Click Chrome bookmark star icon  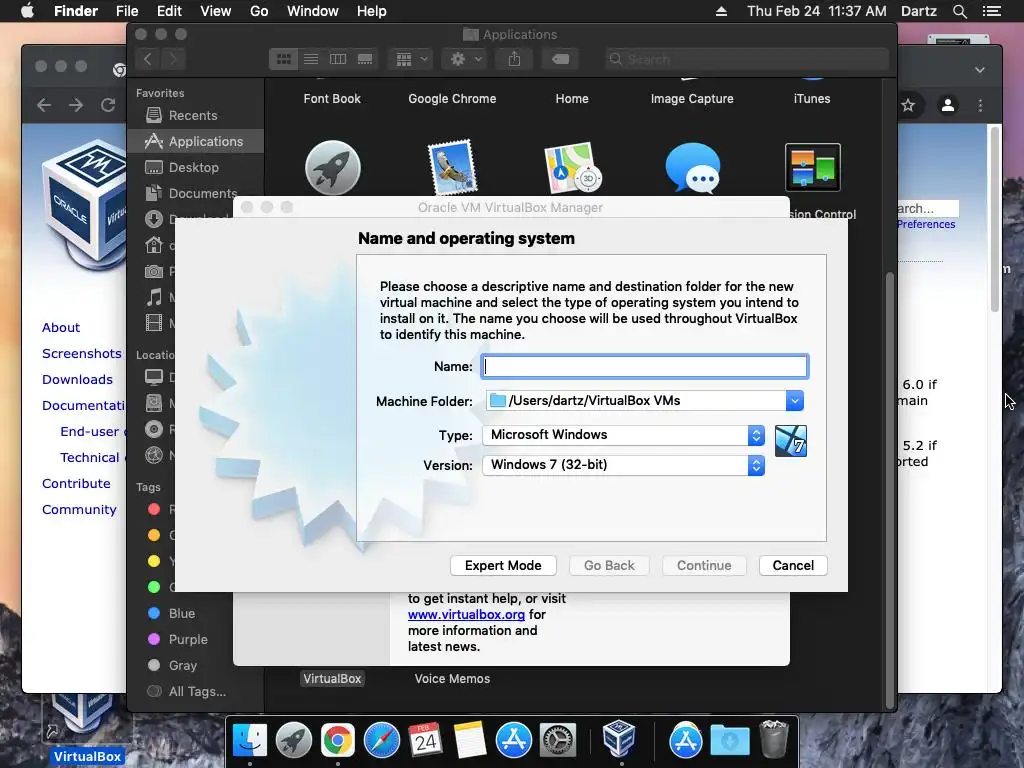[908, 105]
